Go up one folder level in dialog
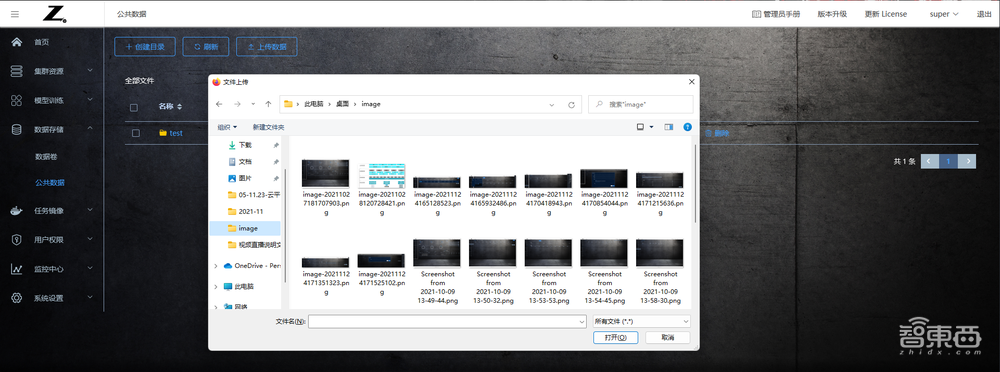Viewport: 1000px width, 372px height. click(x=268, y=104)
